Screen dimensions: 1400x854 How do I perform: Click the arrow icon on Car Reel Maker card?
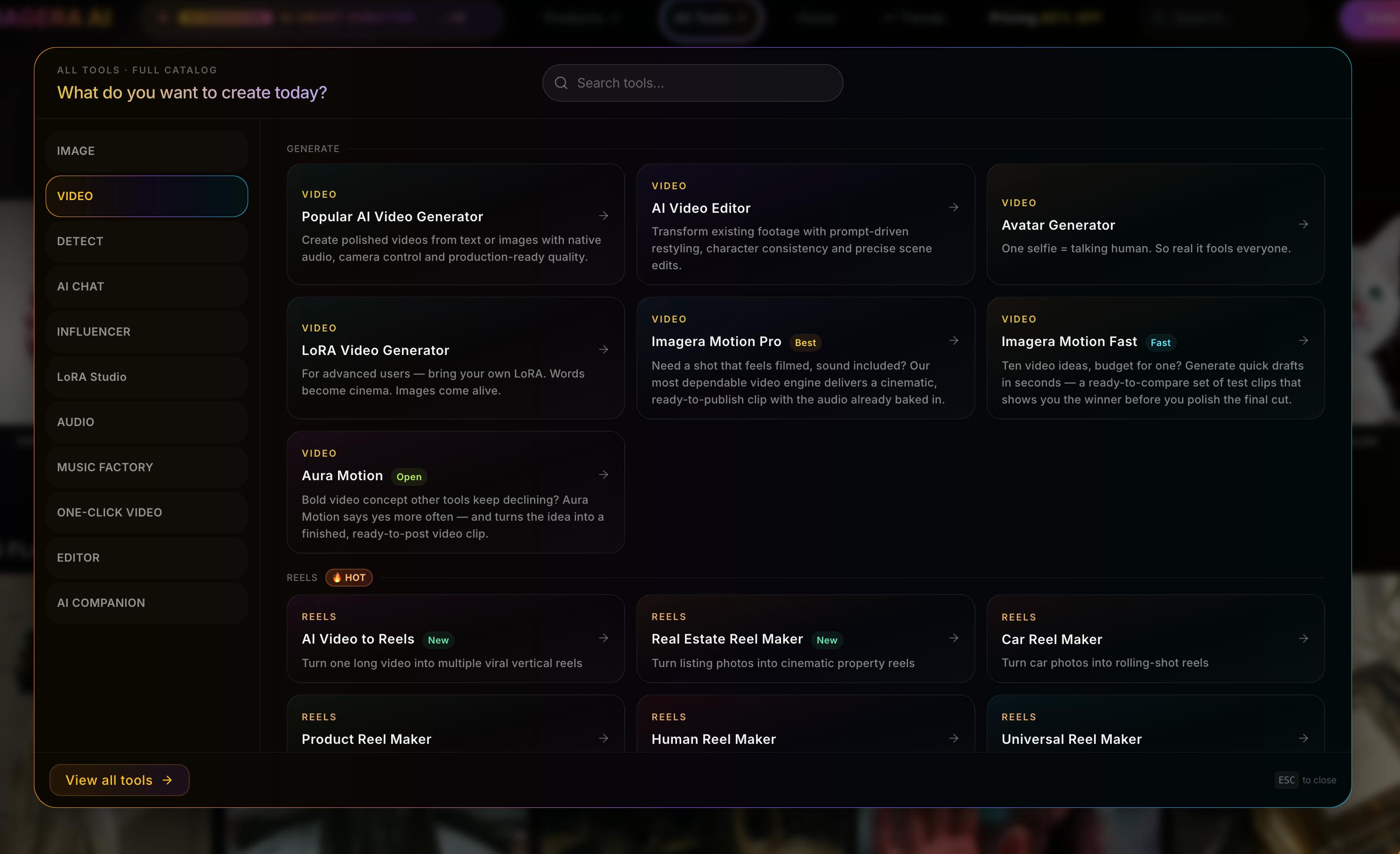[x=1303, y=639]
